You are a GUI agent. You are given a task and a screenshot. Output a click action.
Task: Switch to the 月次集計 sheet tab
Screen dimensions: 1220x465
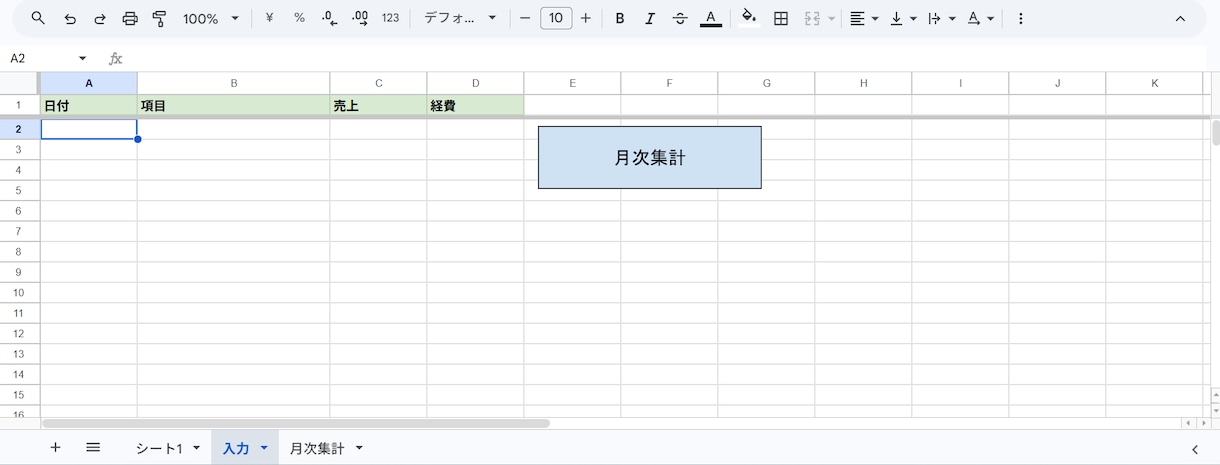pyautogui.click(x=317, y=449)
